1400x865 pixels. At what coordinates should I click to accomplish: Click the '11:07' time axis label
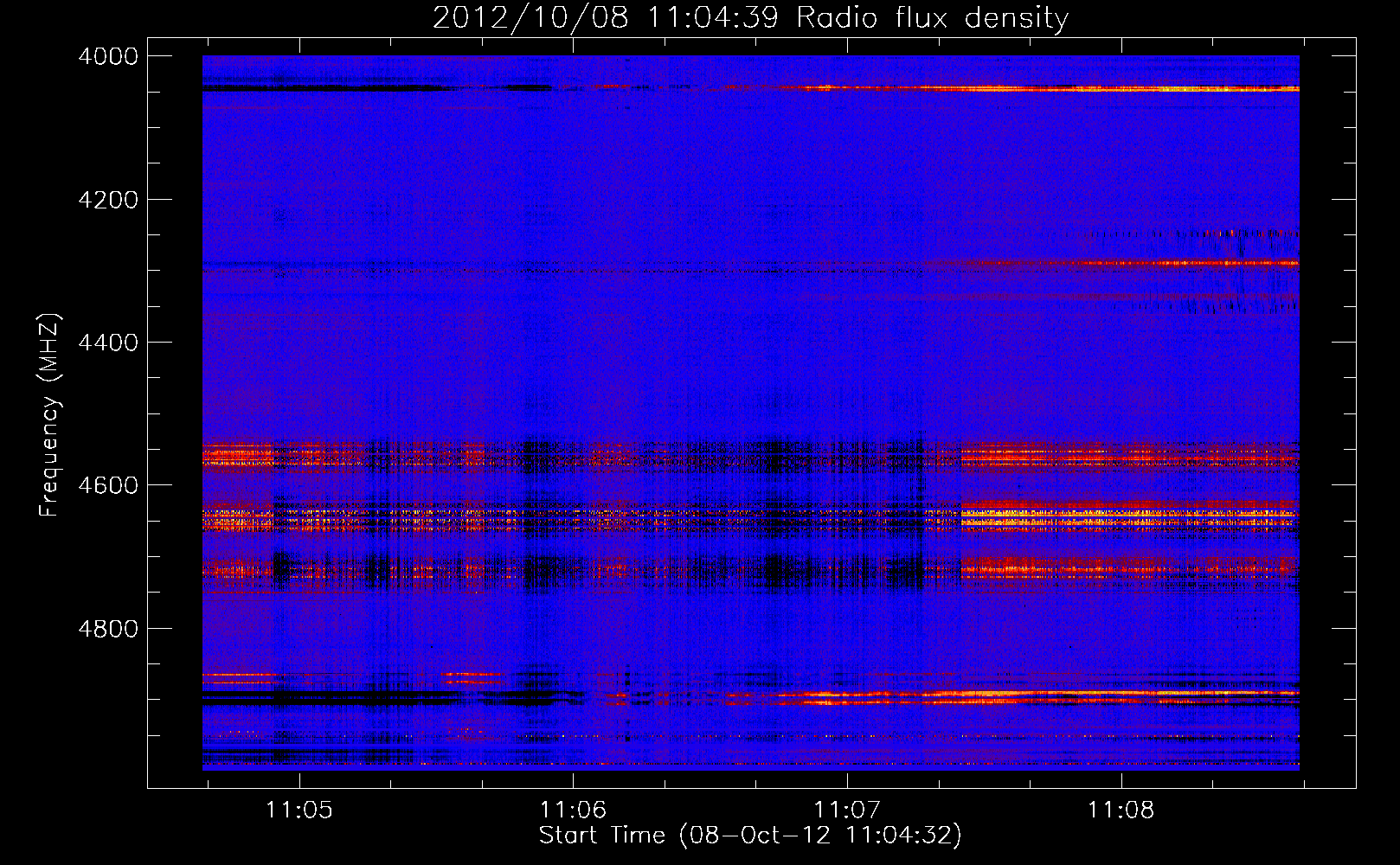[847, 810]
